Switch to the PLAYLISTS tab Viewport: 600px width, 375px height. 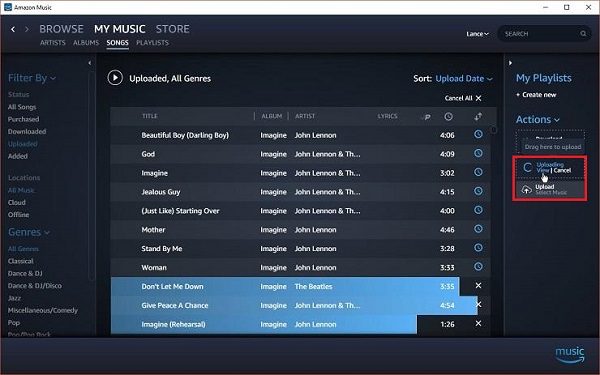tap(152, 42)
